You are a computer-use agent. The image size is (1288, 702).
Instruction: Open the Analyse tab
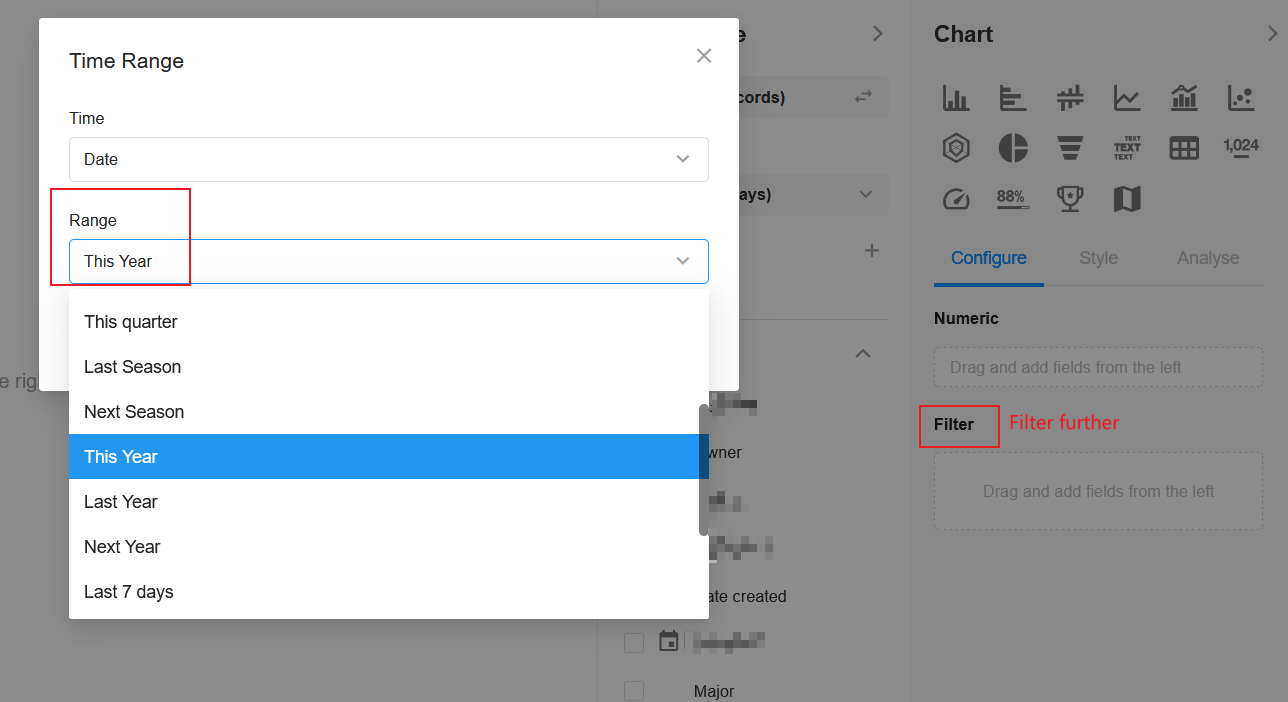point(1208,258)
